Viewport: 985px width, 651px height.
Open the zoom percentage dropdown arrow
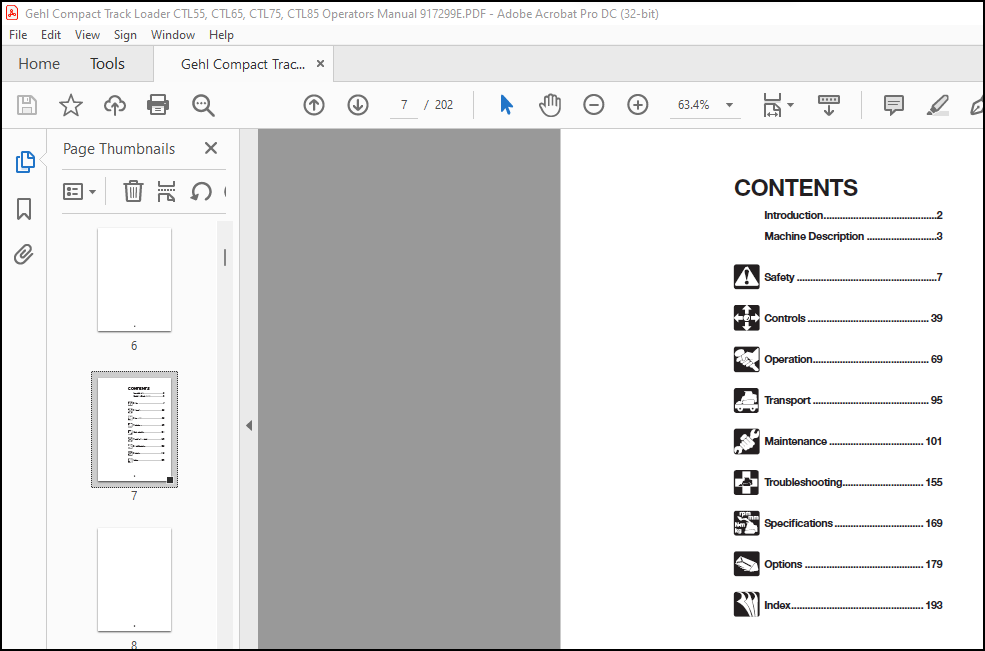point(729,105)
